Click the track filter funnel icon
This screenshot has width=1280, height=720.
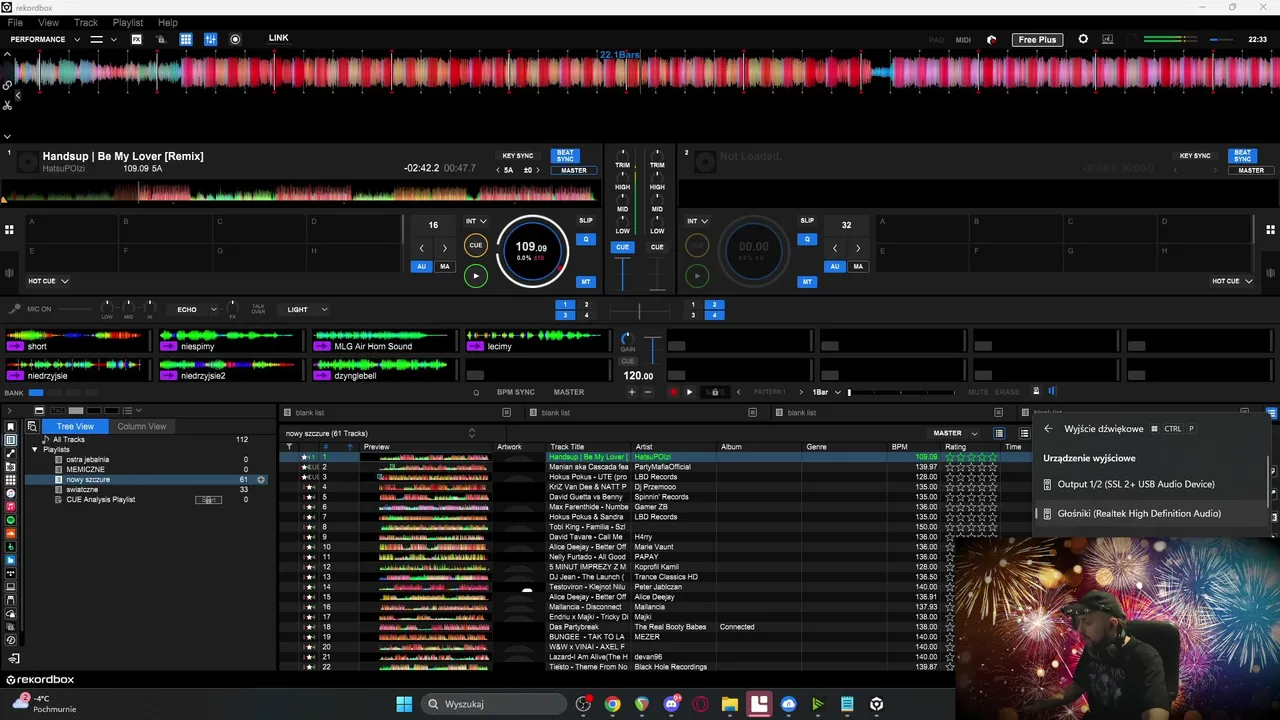tap(290, 447)
